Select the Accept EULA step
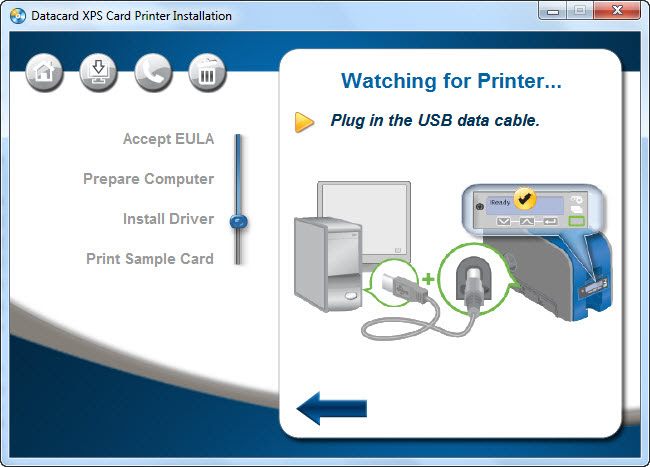Screen dimensions: 650x467 tap(168, 139)
